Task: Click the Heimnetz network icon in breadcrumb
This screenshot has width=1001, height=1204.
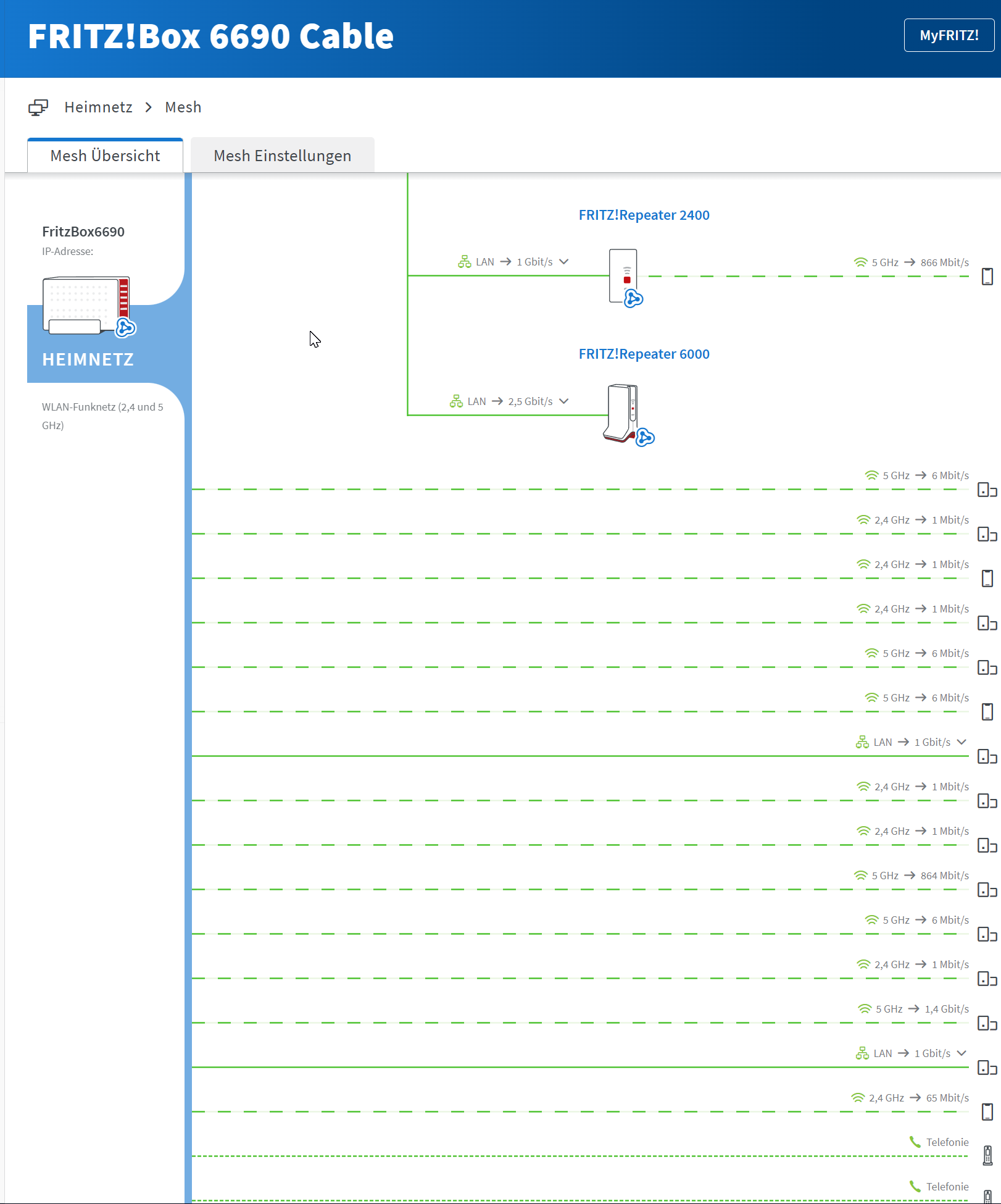Action: click(x=38, y=107)
